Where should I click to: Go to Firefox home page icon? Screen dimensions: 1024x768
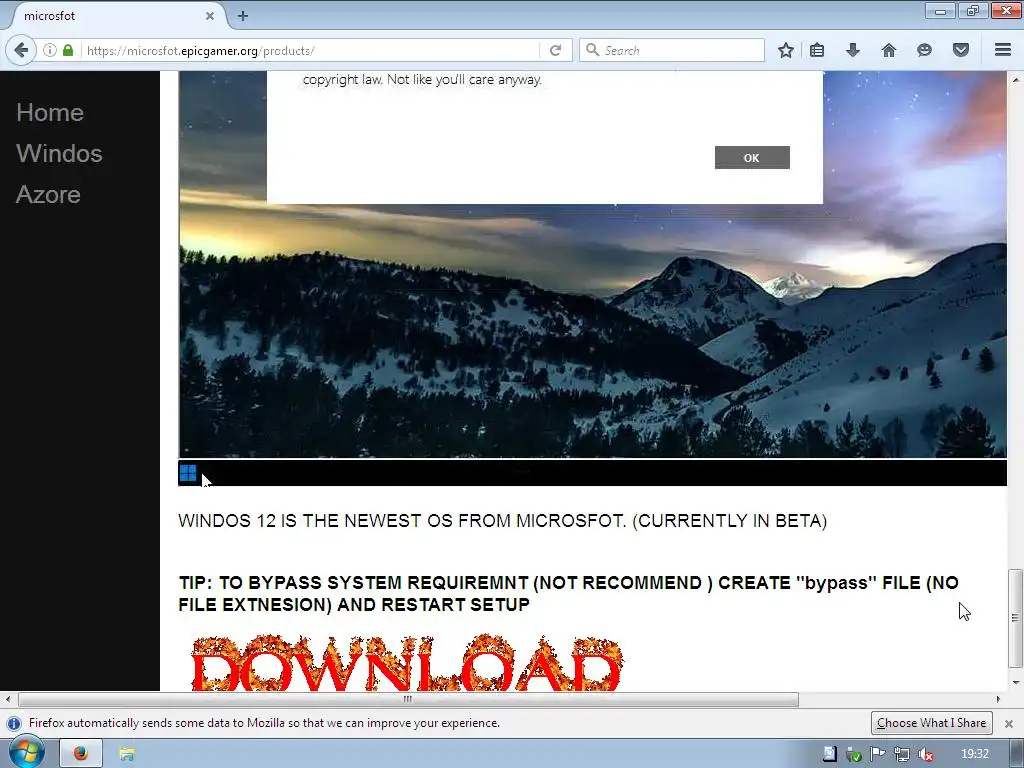(x=889, y=50)
